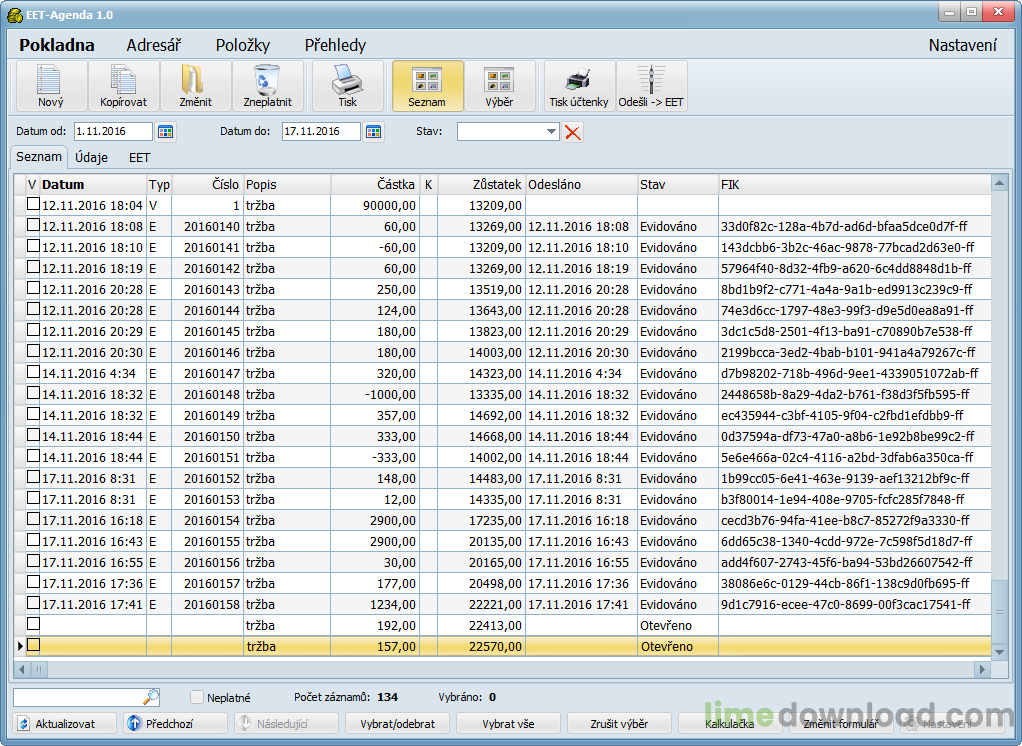Tick the checkbox for the 90000,00 row

(x=33, y=205)
